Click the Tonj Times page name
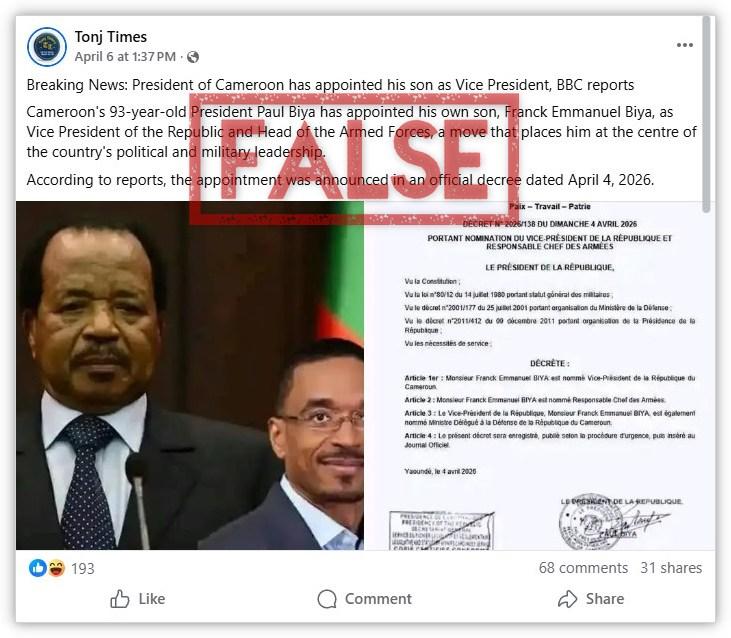Viewport: 731px width, 638px height. (110, 37)
